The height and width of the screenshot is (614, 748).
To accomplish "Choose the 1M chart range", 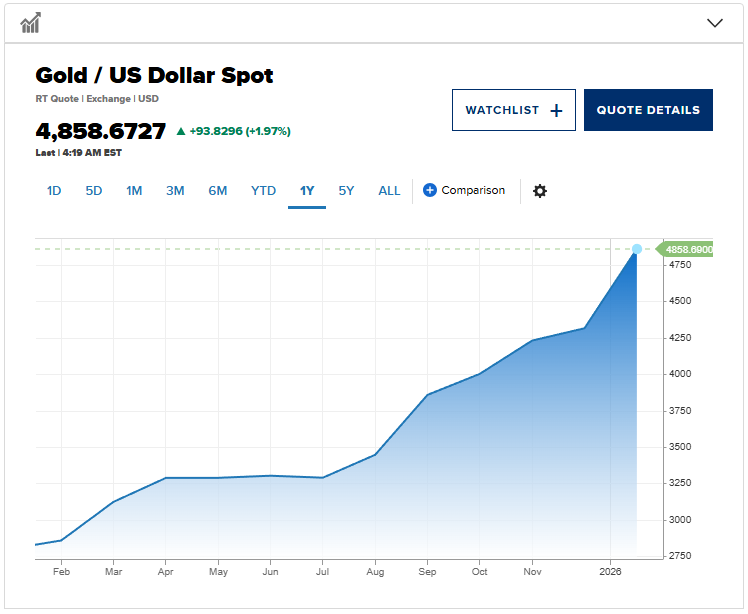I will point(134,191).
